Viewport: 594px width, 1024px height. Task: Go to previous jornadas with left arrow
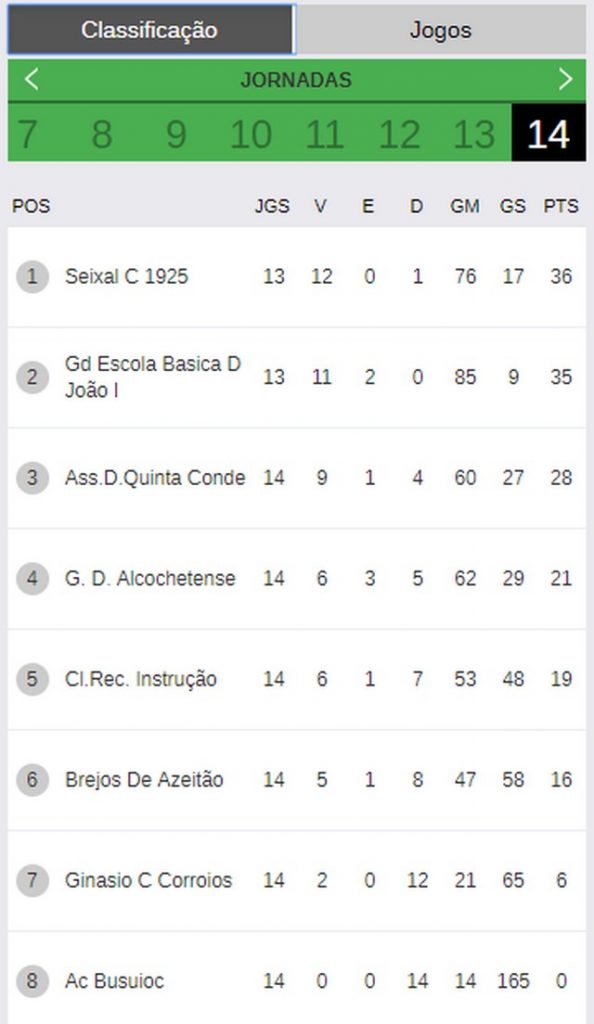pyautogui.click(x=31, y=80)
